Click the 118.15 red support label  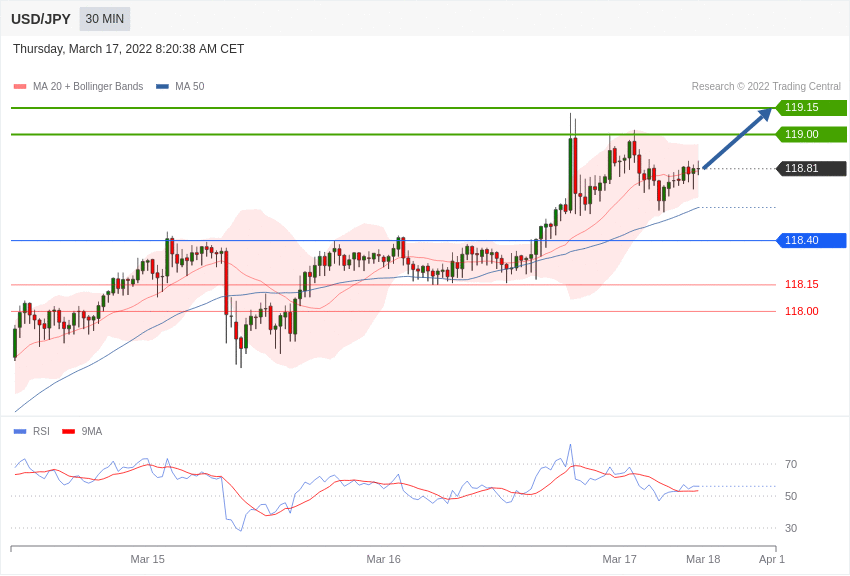tap(802, 284)
